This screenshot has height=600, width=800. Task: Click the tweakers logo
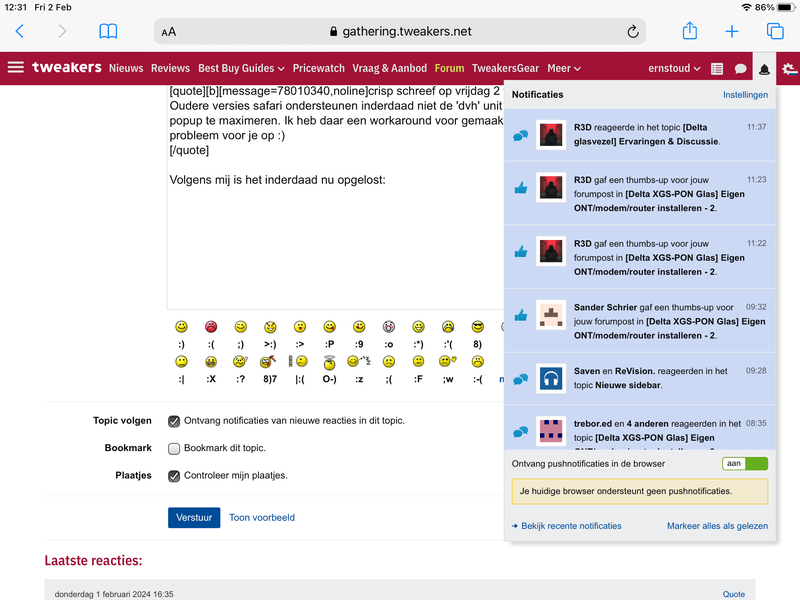(x=67, y=67)
